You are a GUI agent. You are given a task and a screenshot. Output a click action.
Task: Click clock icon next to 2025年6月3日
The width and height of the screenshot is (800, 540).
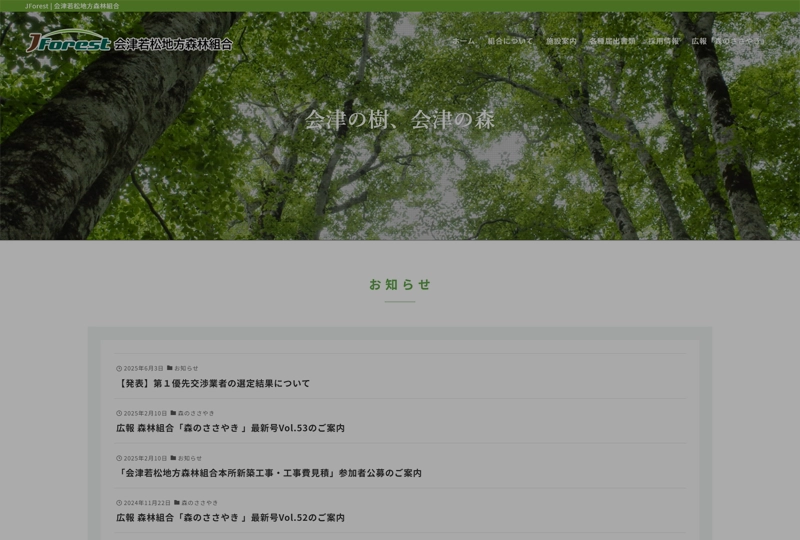click(119, 368)
